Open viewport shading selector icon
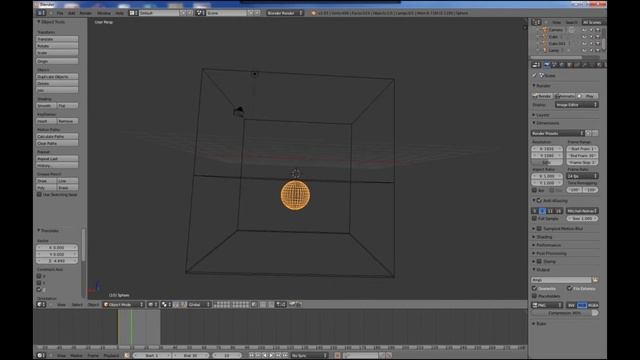640x360 pixels. pyautogui.click(x=152, y=304)
